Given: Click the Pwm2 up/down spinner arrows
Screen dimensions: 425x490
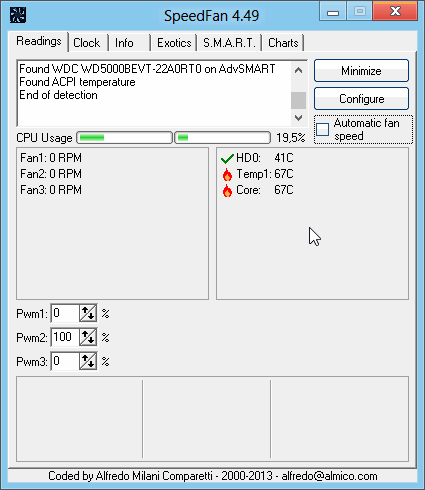Looking at the screenshot, I should pos(88,337).
